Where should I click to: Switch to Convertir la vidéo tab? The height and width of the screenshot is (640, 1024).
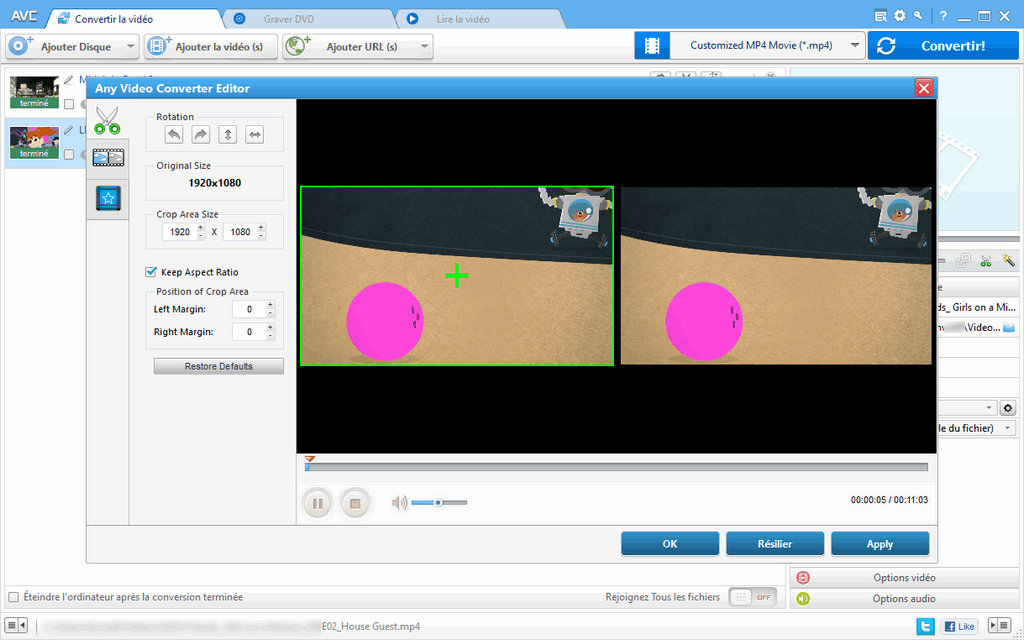pos(114,19)
